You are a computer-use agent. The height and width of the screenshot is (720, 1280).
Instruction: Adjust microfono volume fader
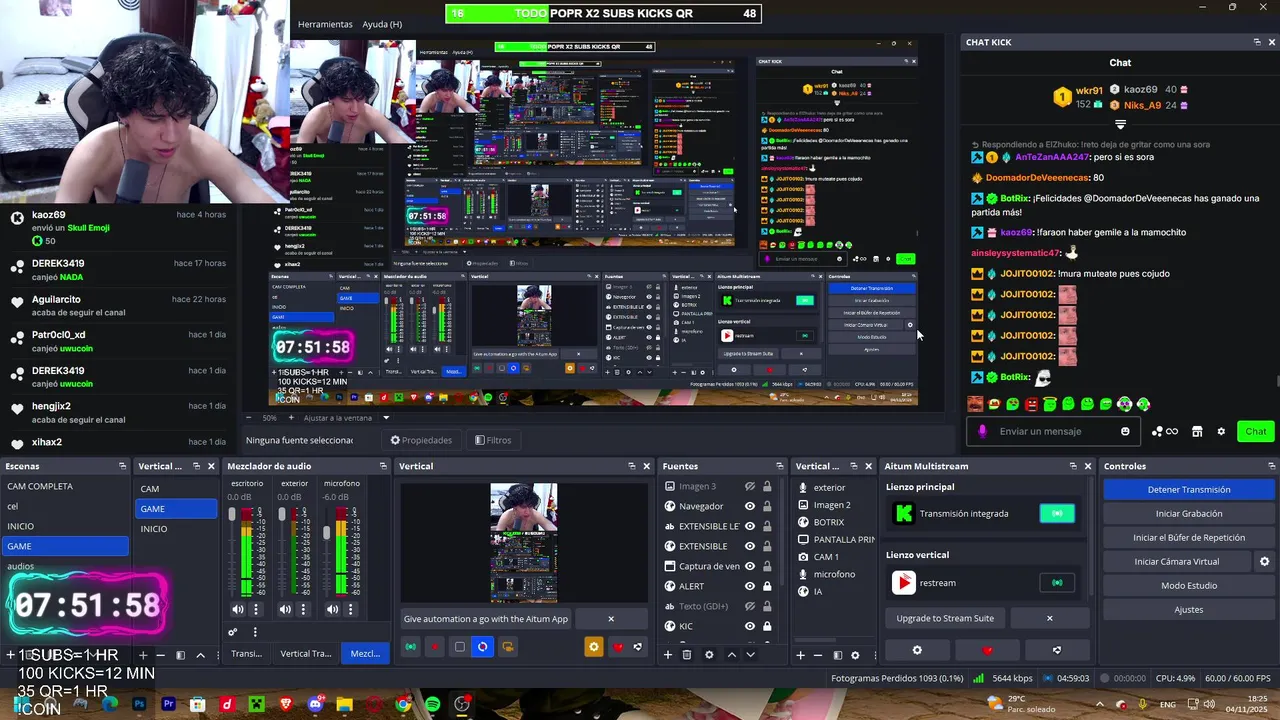coord(326,533)
